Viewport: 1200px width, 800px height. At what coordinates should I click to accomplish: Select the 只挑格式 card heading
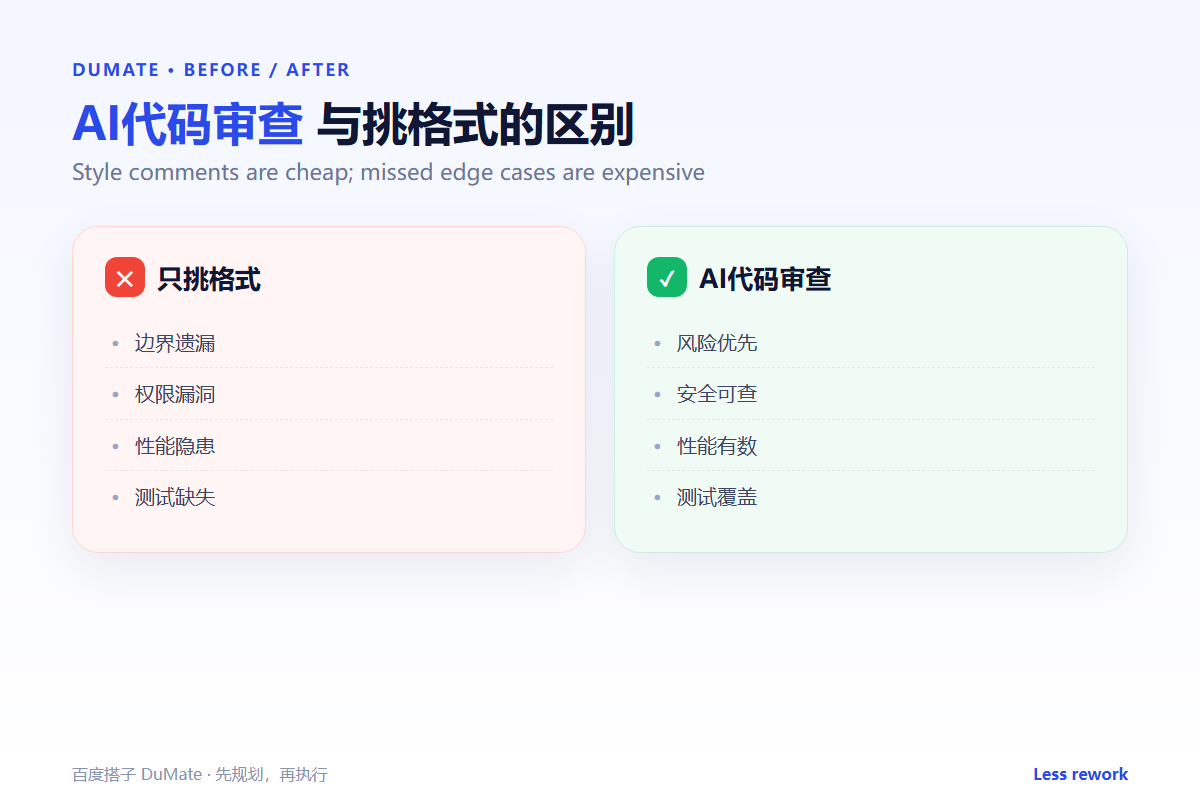click(209, 279)
